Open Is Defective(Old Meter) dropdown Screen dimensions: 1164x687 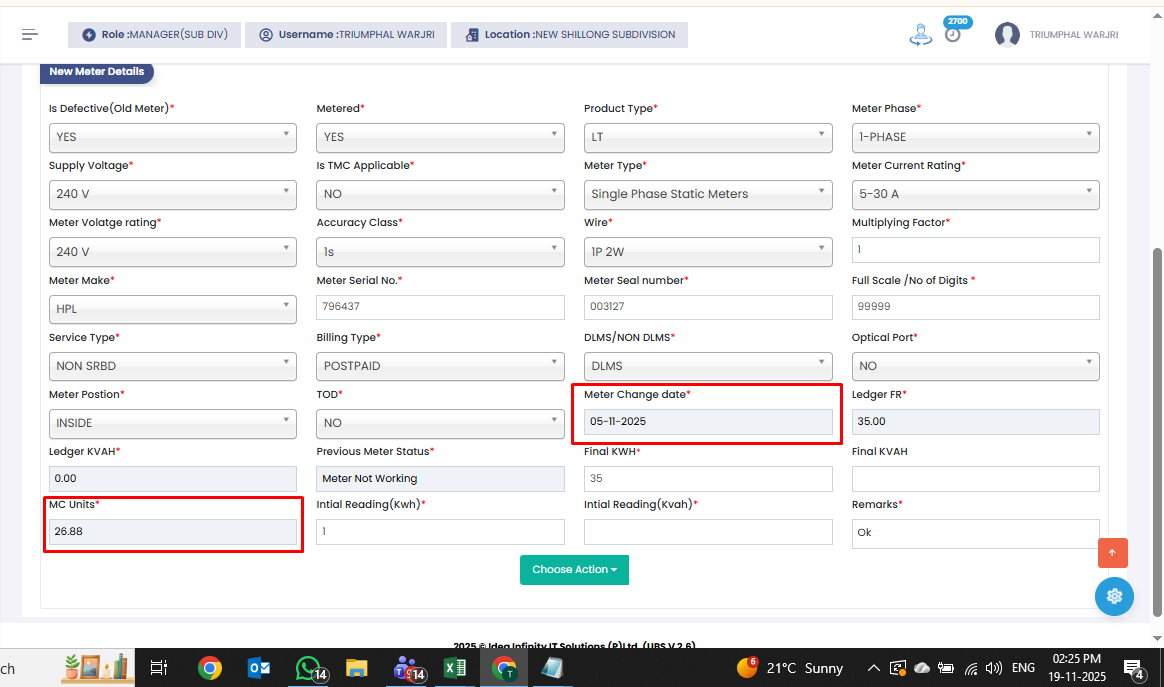tap(173, 137)
